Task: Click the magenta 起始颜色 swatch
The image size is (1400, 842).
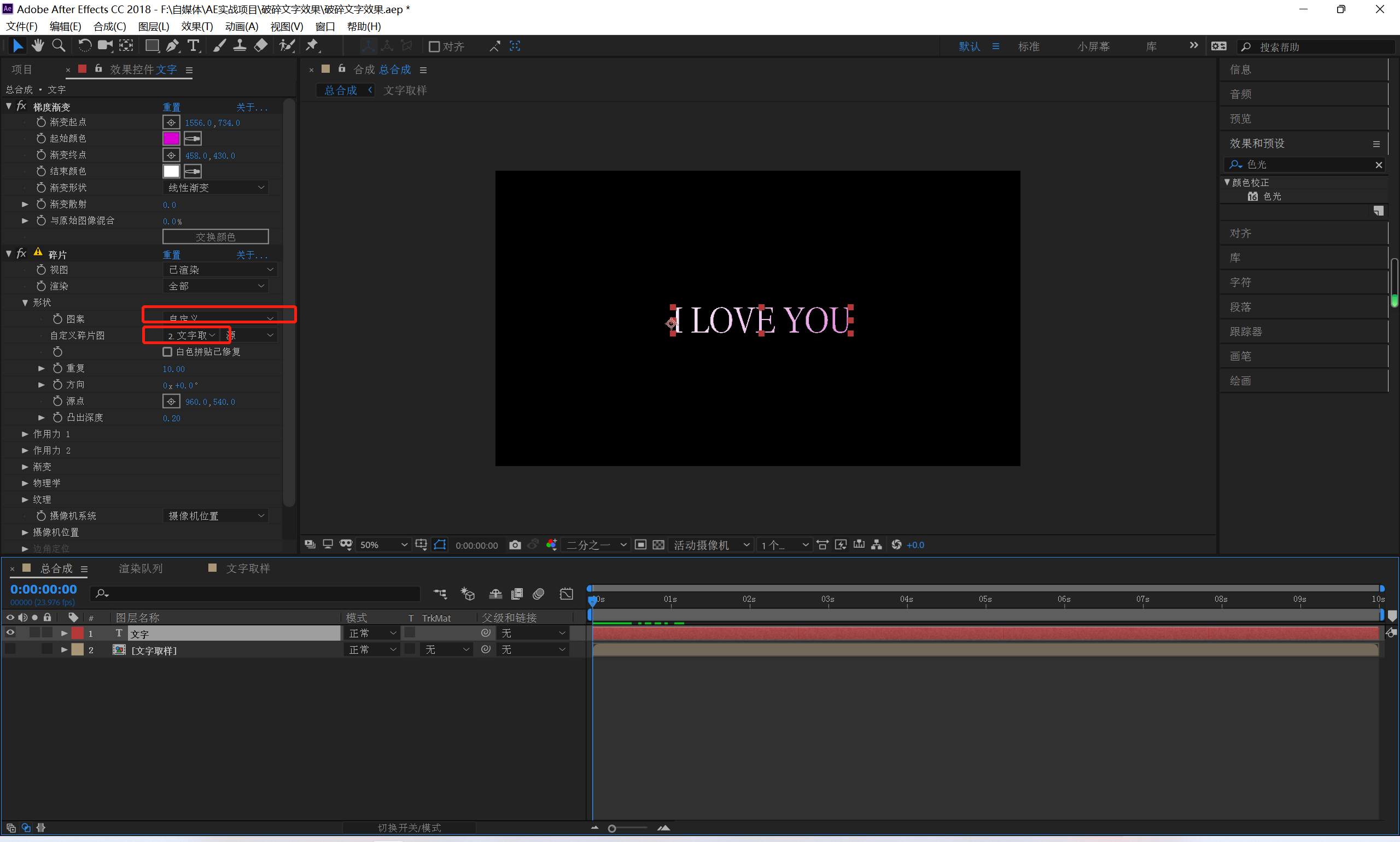Action: 171,138
